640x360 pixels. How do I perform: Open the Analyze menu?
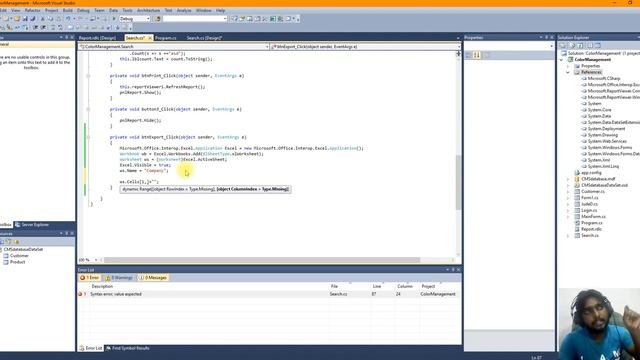(184, 10)
